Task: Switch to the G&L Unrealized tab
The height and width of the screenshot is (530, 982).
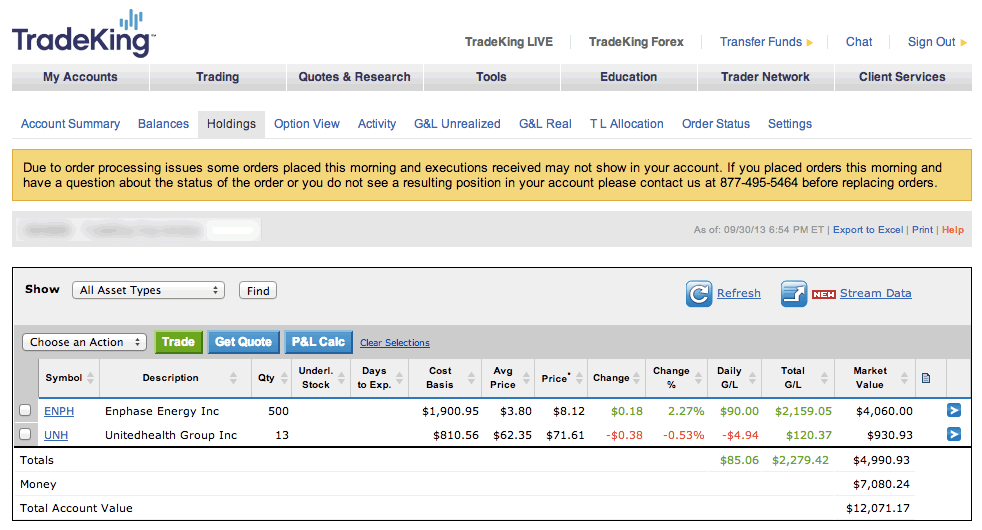Action: click(457, 124)
